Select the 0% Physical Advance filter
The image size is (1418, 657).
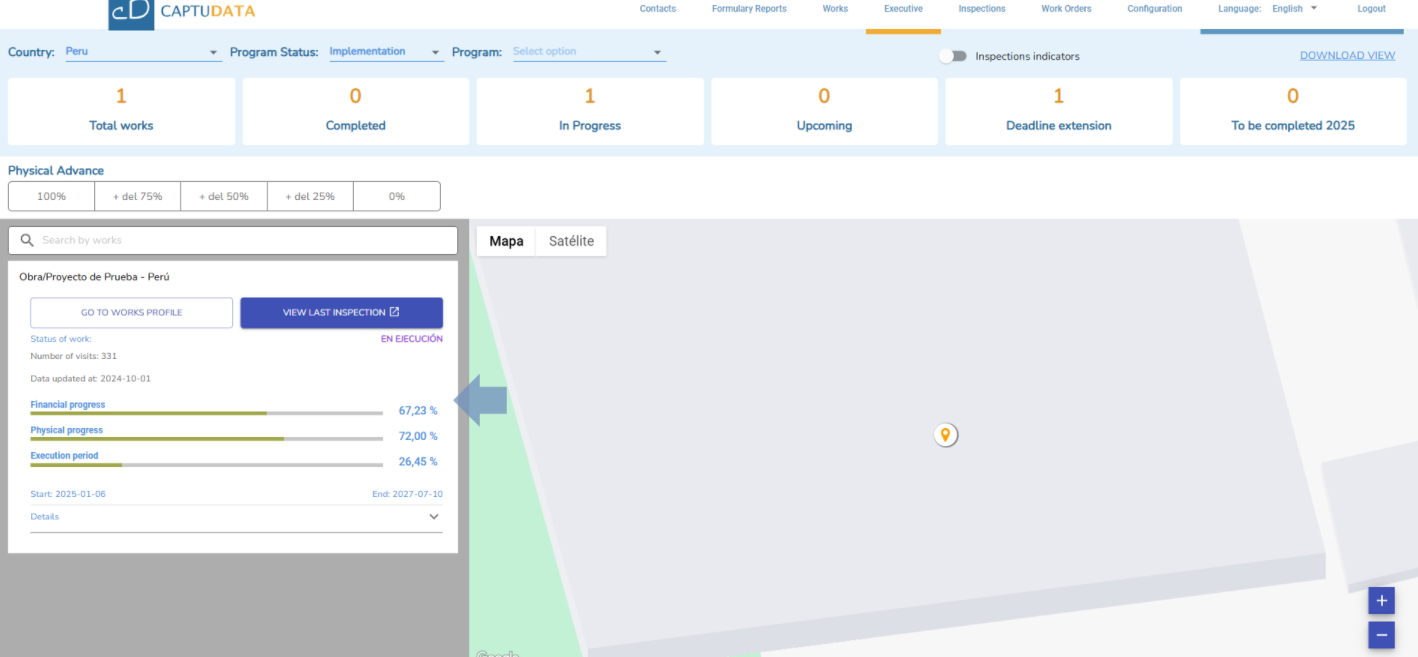[x=397, y=196]
